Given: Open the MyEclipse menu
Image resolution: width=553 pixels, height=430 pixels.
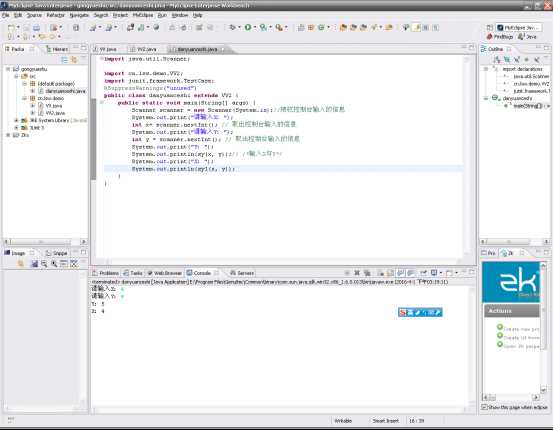Looking at the screenshot, I should click(142, 15).
